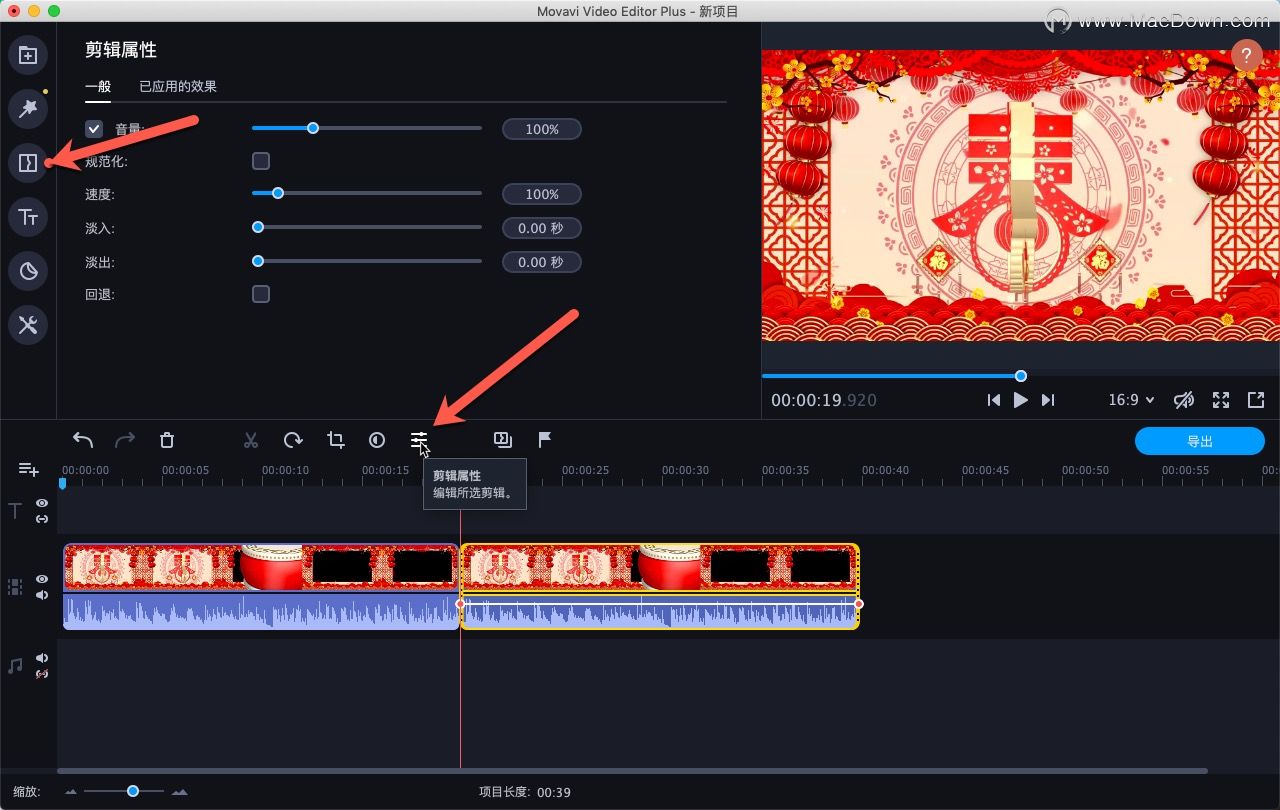
Task: Delete the selected clip with trash icon
Action: (x=167, y=440)
